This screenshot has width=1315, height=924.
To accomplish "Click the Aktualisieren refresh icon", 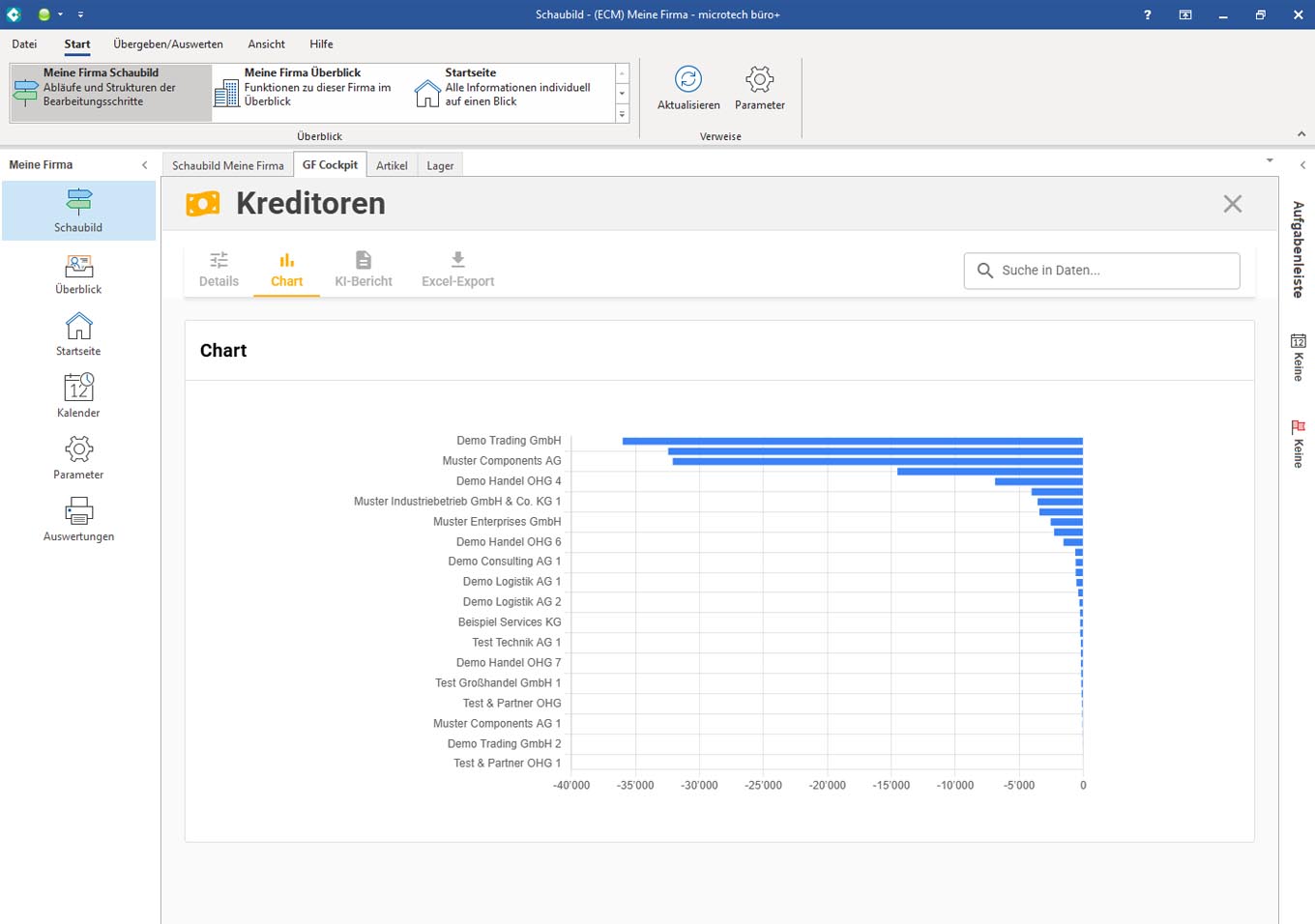I will click(687, 80).
